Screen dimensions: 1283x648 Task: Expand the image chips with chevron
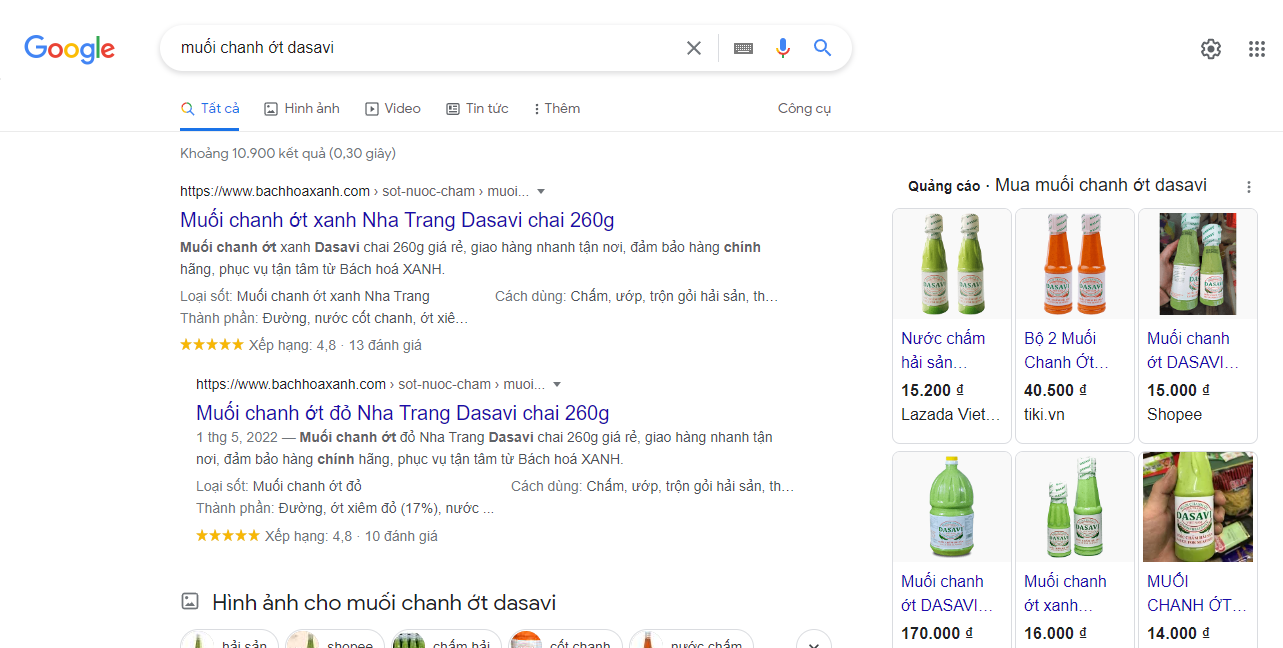[x=814, y=640]
